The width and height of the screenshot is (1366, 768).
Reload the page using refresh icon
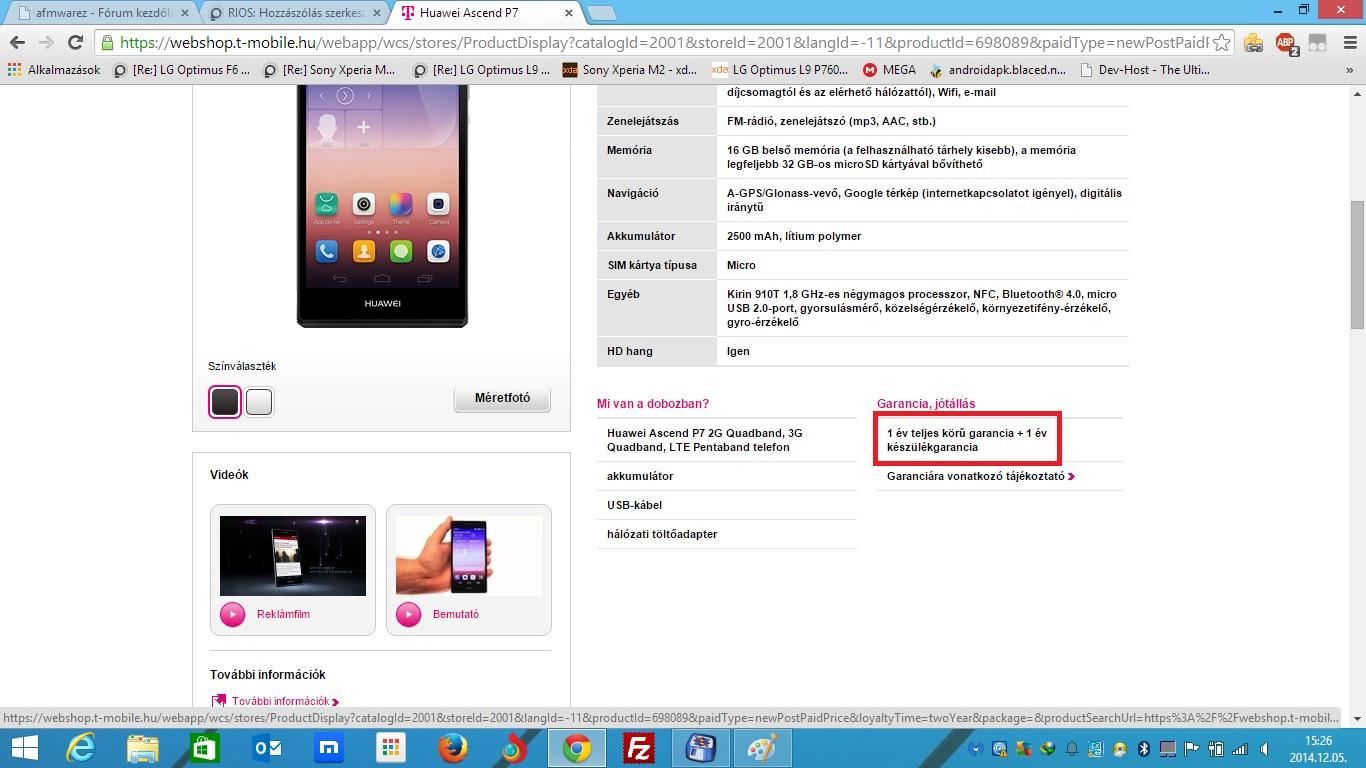75,43
